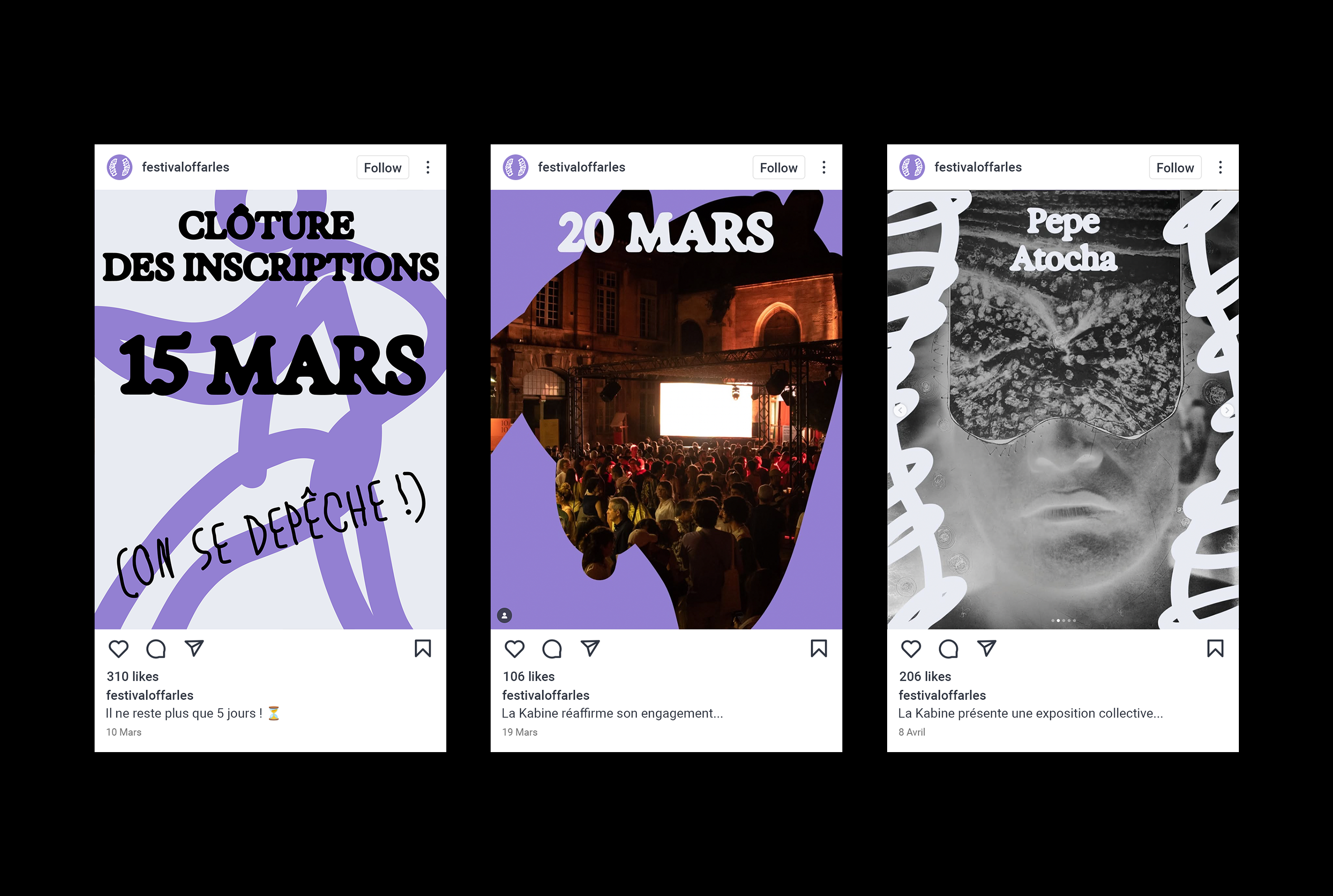Image resolution: width=1333 pixels, height=896 pixels.
Task: Open the three-dot menu of the 20 Mars post
Action: click(x=824, y=167)
